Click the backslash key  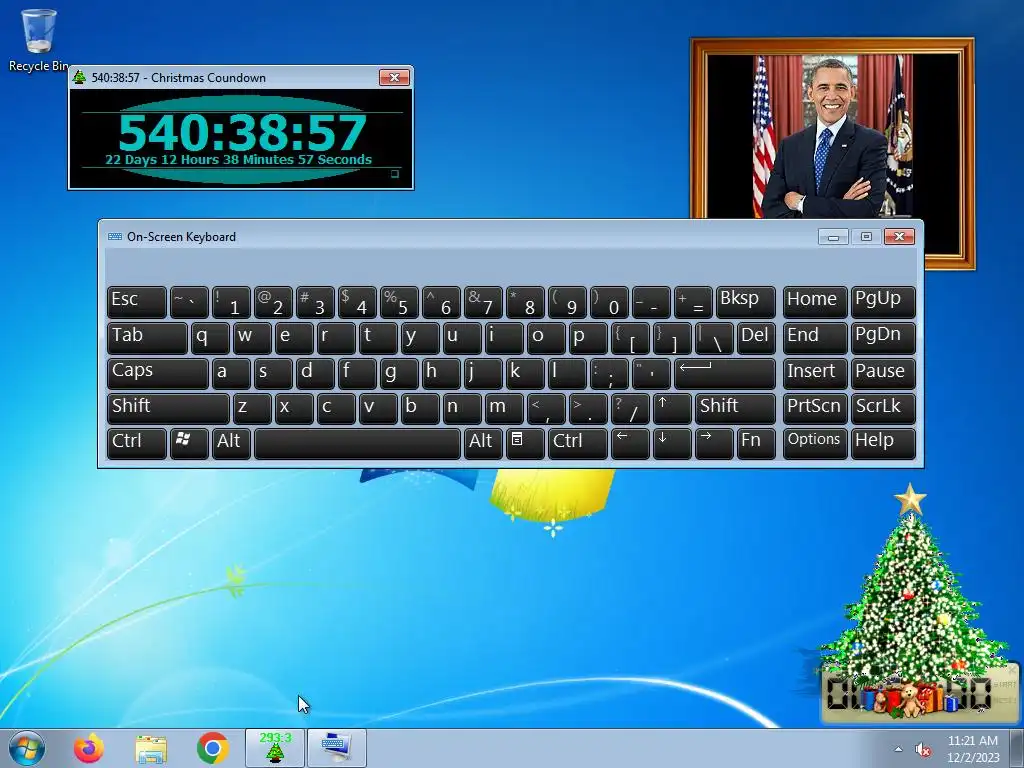tap(714, 338)
